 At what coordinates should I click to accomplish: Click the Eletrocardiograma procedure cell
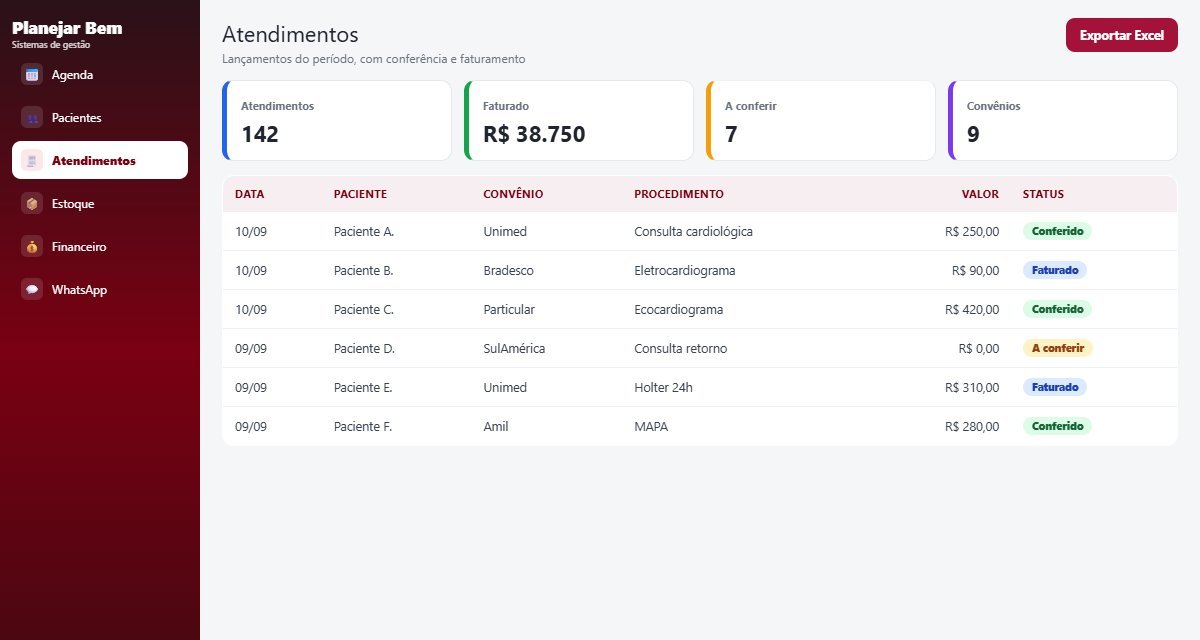(685, 270)
